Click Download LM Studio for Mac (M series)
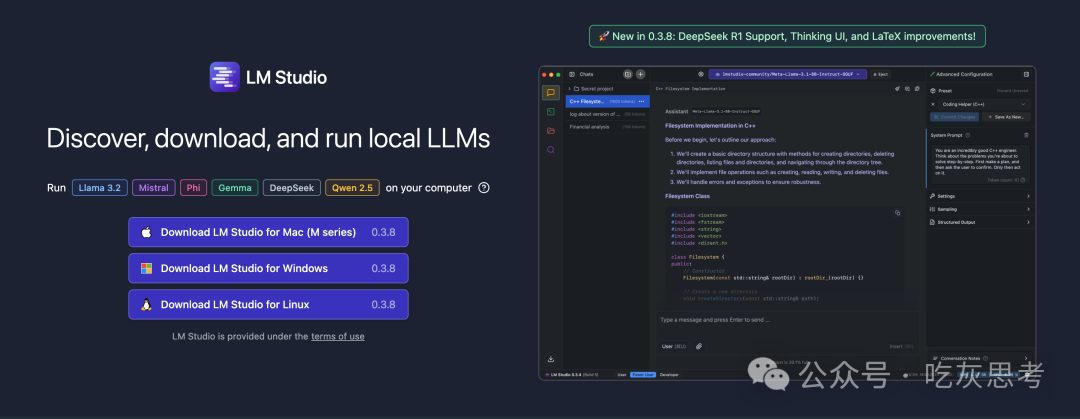Screen dimensions: 1080x419 (268, 232)
